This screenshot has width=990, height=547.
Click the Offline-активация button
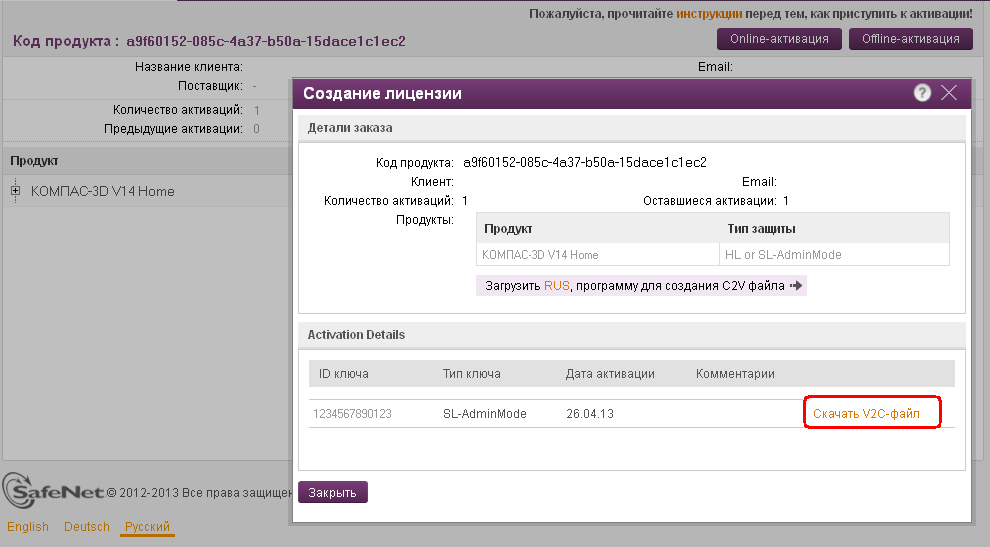click(x=910, y=39)
